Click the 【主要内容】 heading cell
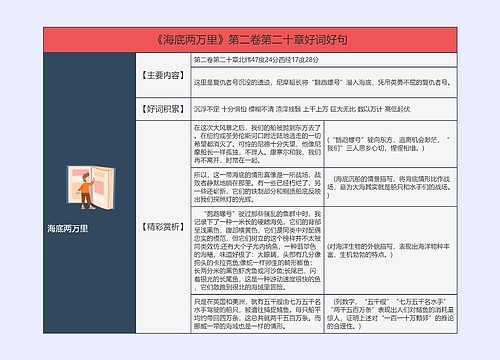Viewport: 500px width, 360px height. click(163, 75)
